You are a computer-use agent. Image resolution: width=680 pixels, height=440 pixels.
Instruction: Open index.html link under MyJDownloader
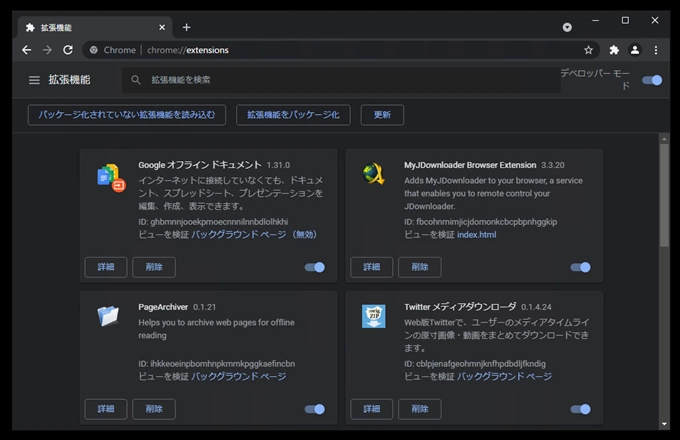coord(476,235)
